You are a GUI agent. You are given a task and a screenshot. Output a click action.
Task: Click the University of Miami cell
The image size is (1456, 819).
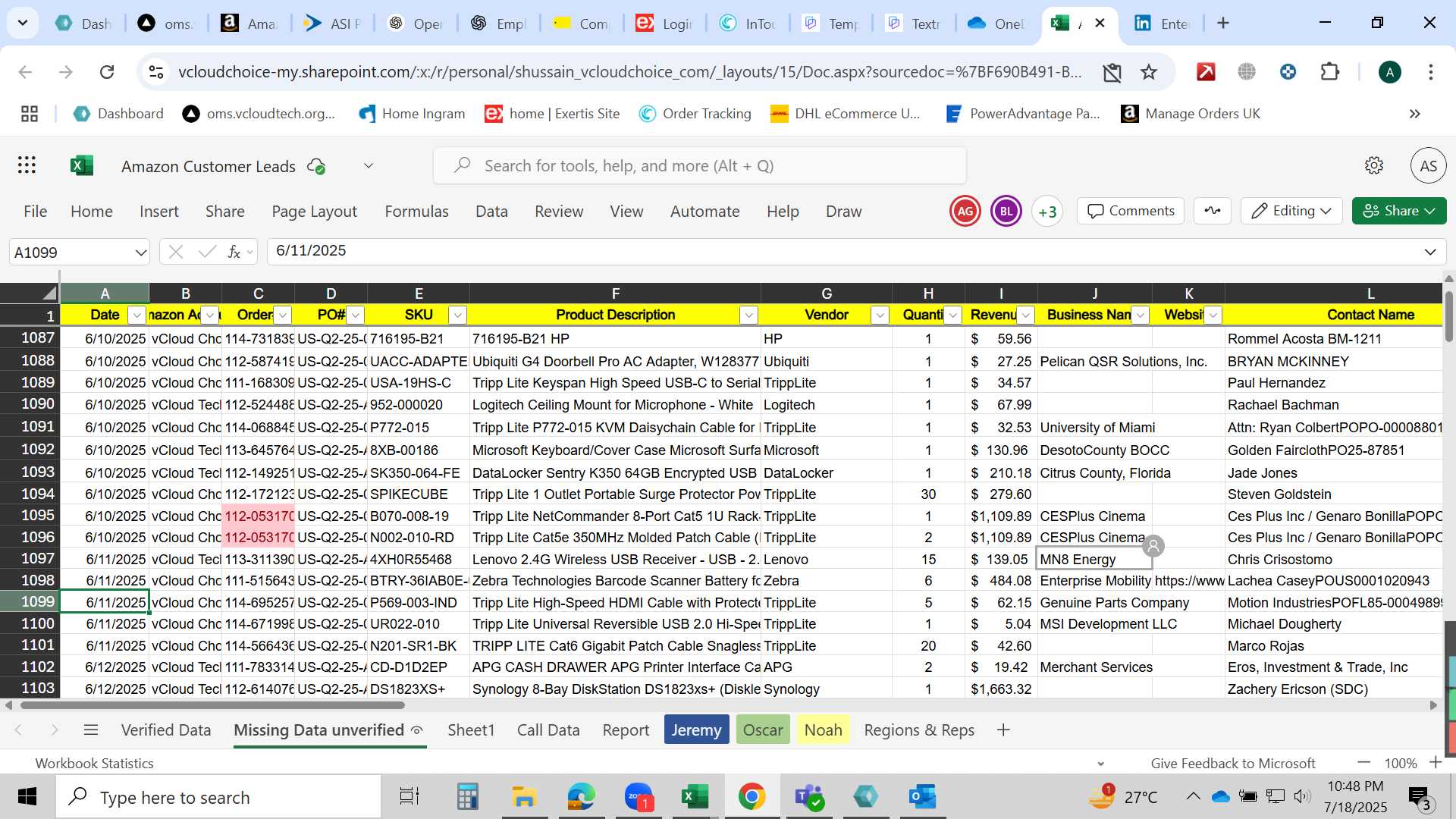(1094, 427)
